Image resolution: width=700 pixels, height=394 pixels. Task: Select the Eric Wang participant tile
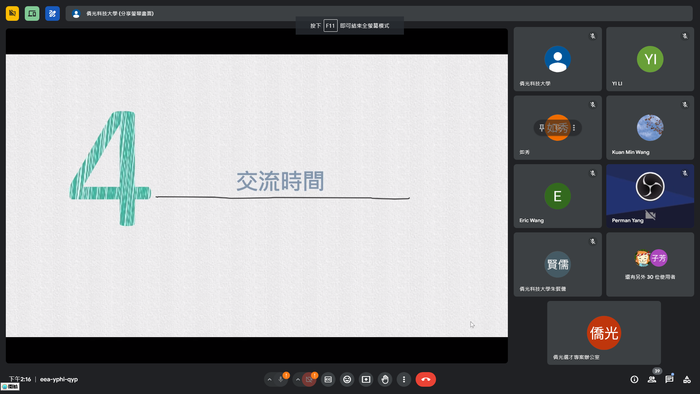[558, 196]
